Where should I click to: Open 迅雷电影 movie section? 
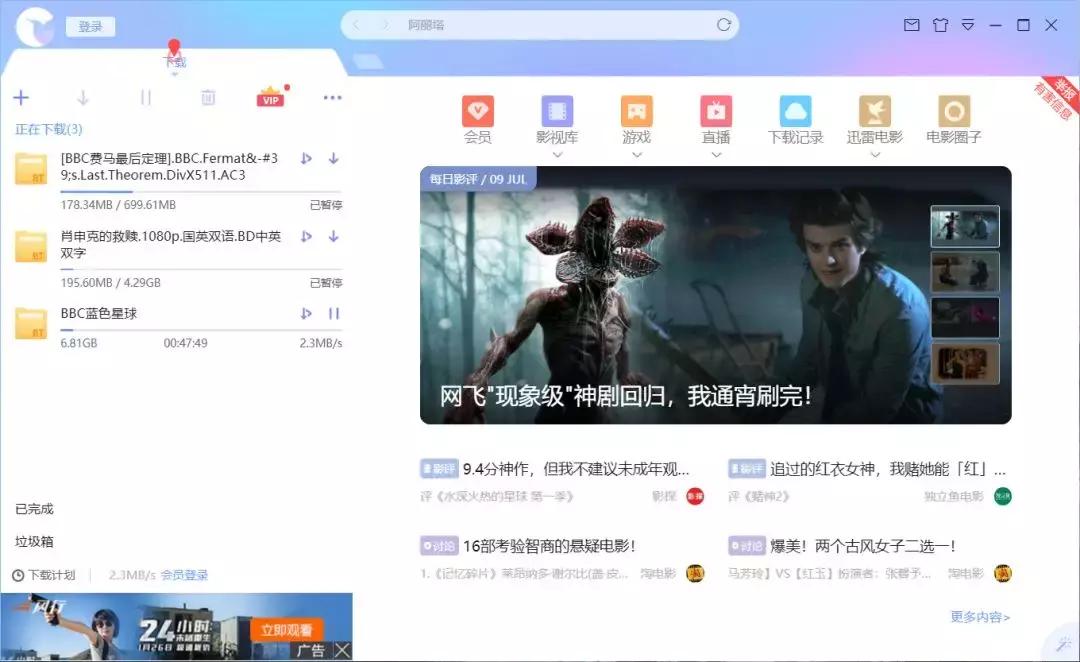(x=874, y=112)
